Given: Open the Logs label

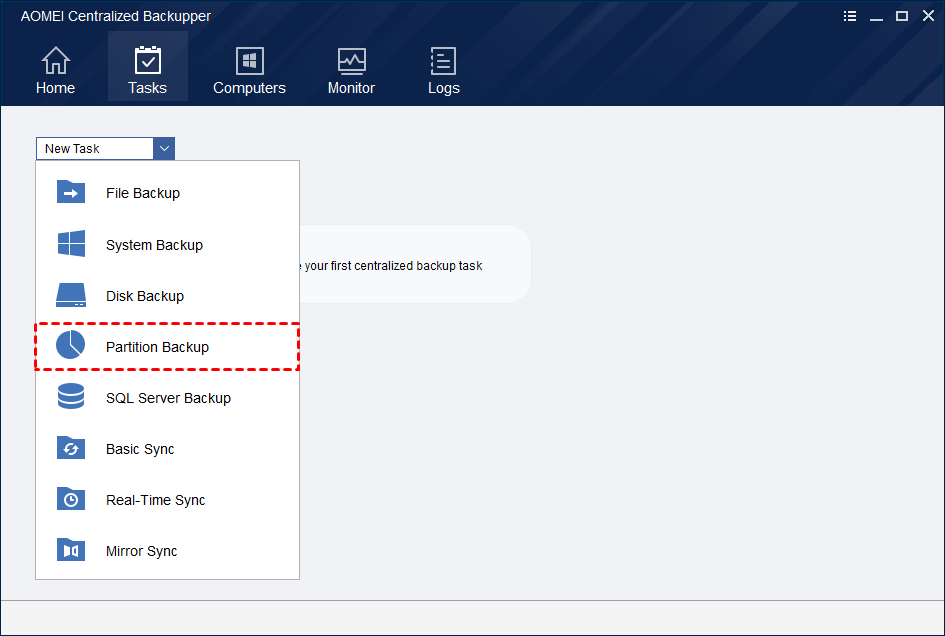Looking at the screenshot, I should coord(444,88).
